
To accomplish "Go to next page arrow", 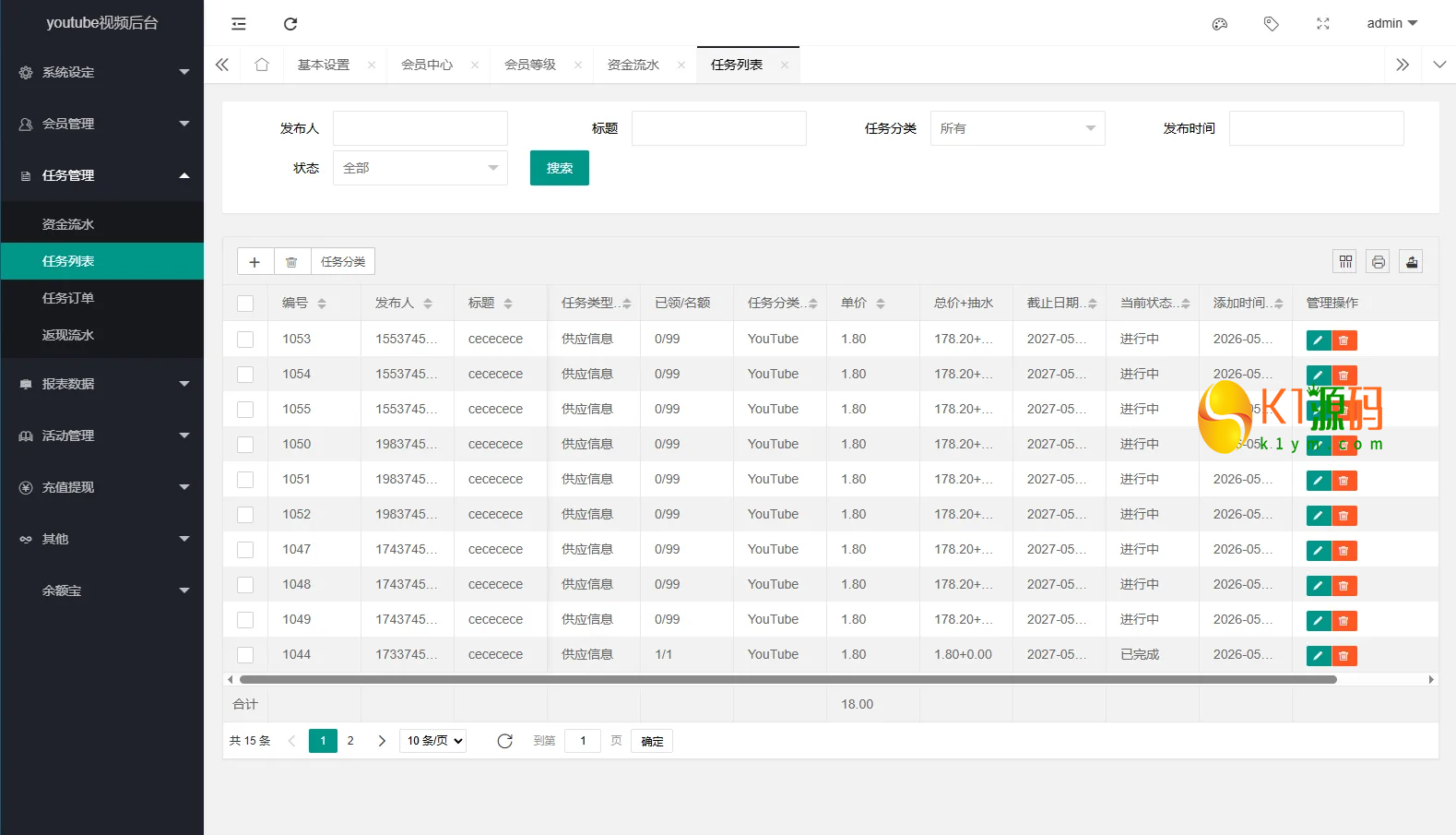I will point(382,741).
